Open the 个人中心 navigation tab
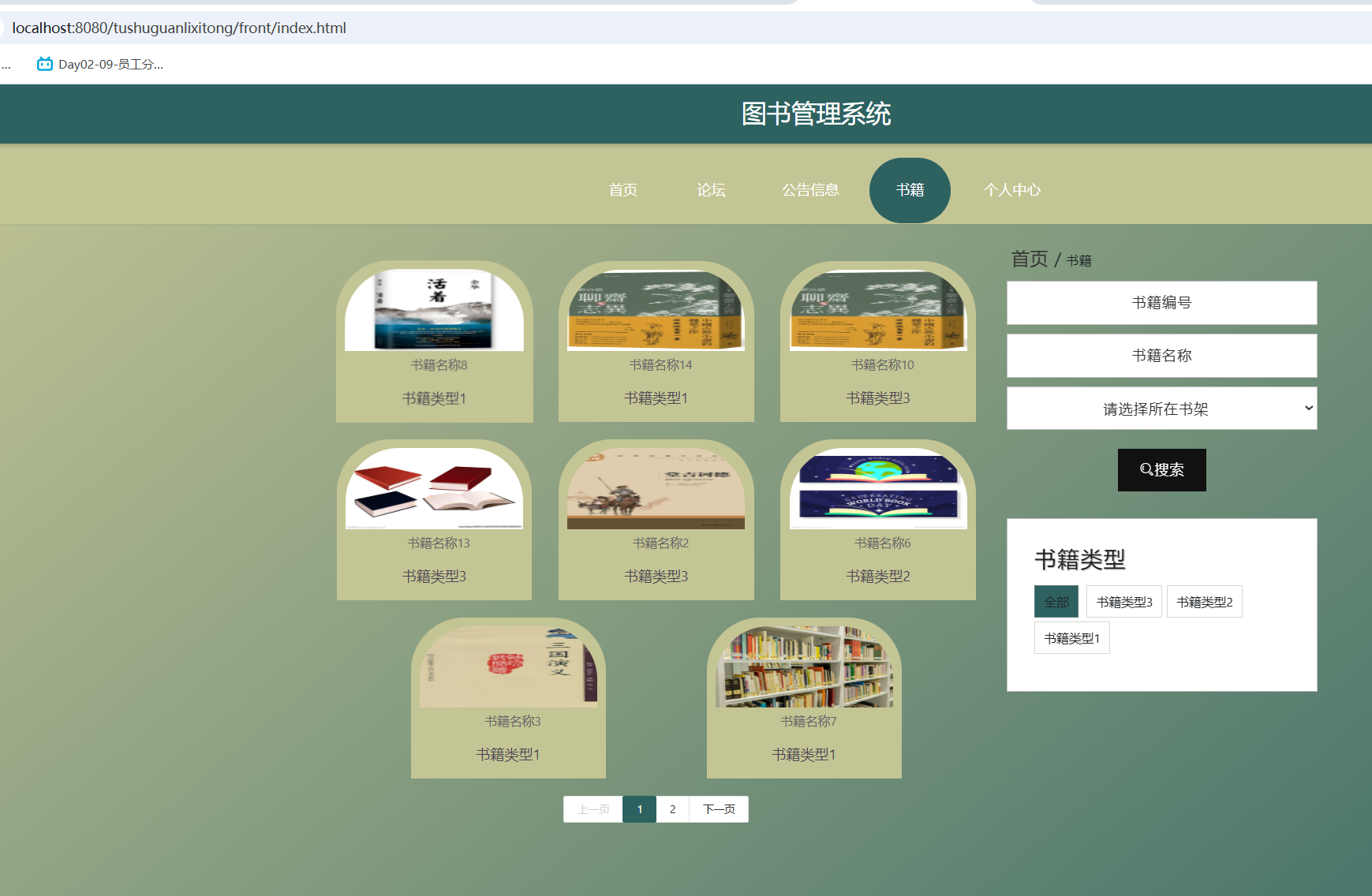Viewport: 1372px width, 896px height. 1012,190
